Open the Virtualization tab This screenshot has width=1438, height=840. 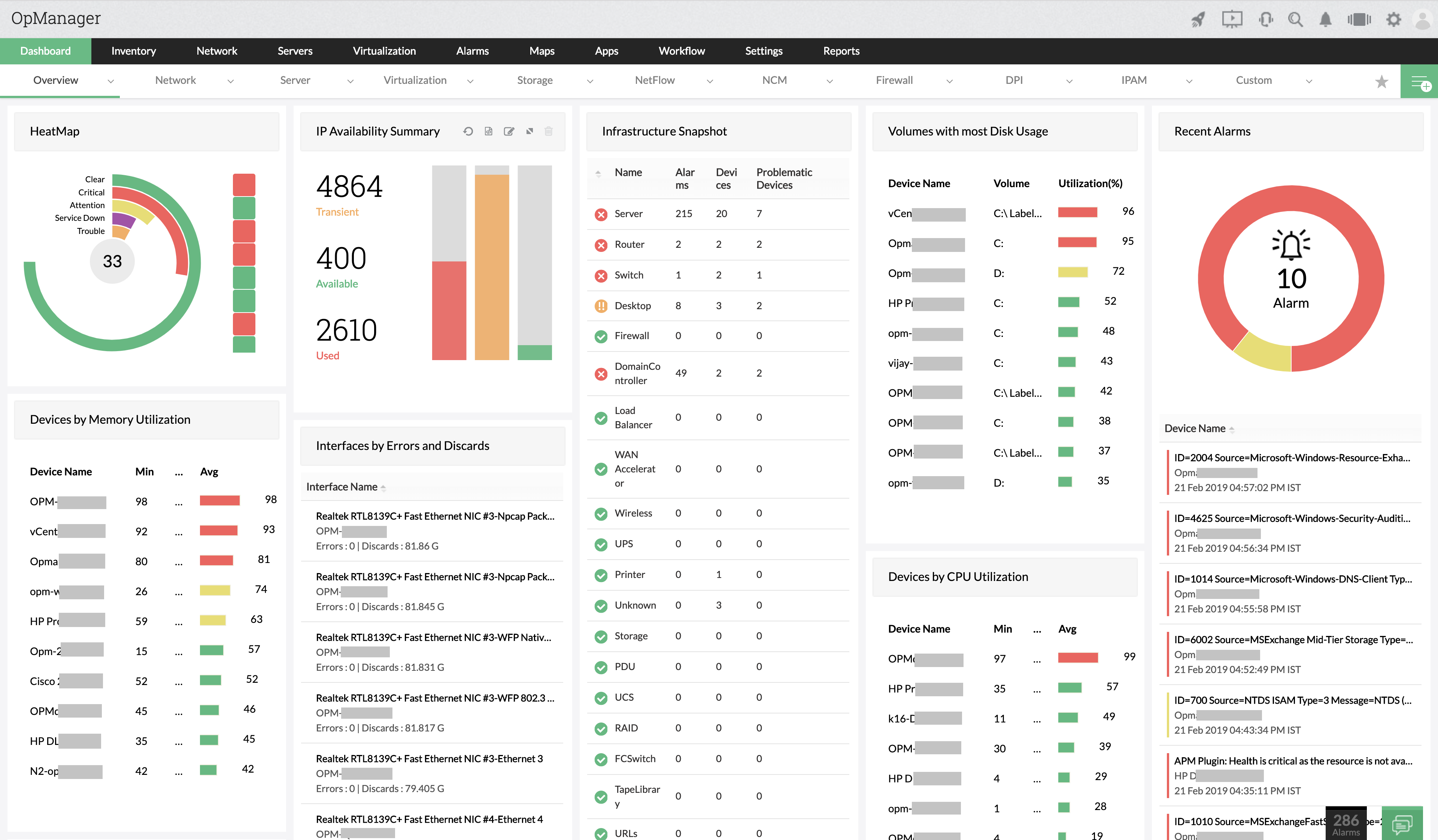point(384,50)
